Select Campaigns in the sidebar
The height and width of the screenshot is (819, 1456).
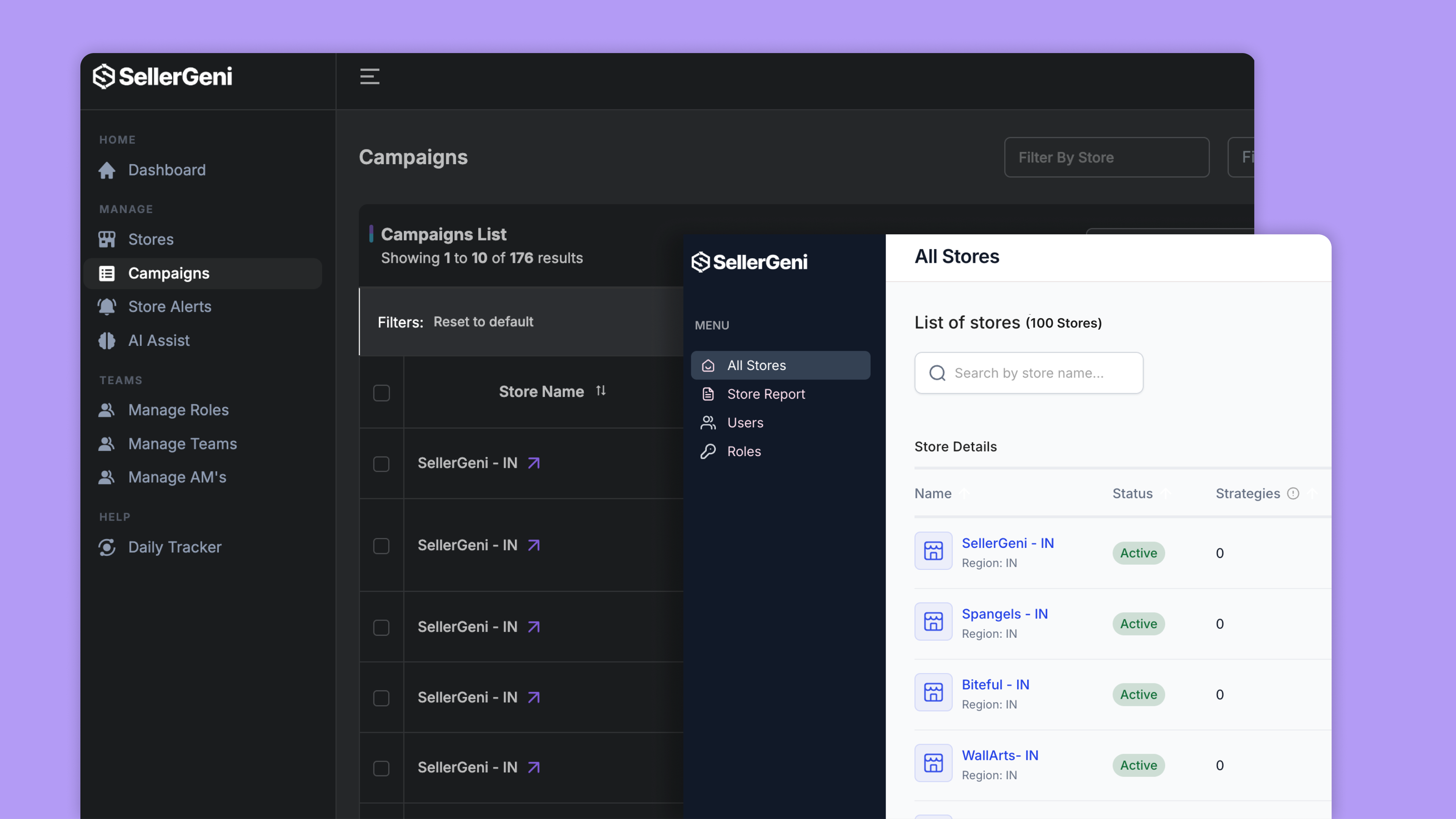[203, 273]
